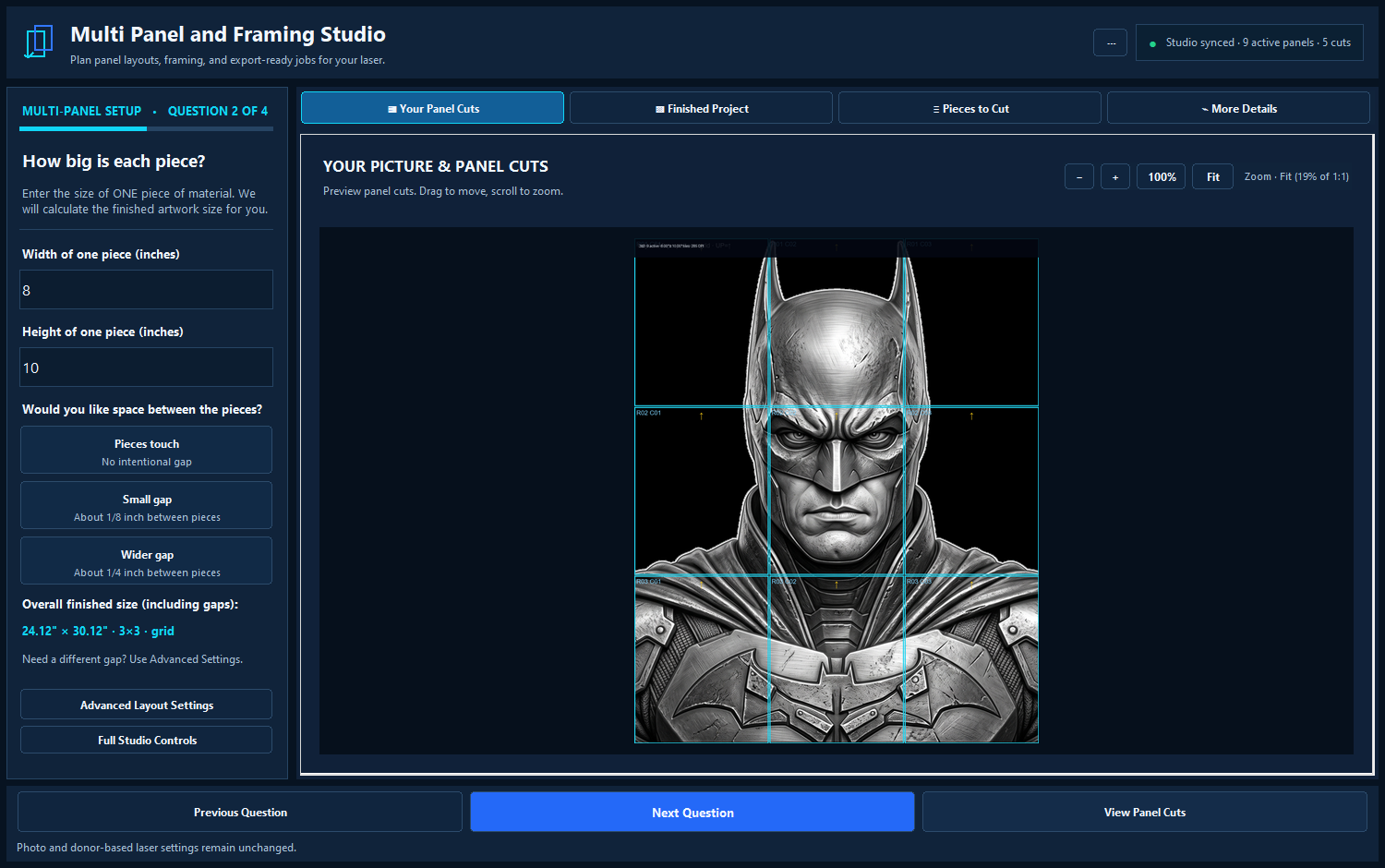Viewport: 1385px width, 868px height.
Task: Click the MULTI-PANEL SETUP label
Action: tap(81, 111)
